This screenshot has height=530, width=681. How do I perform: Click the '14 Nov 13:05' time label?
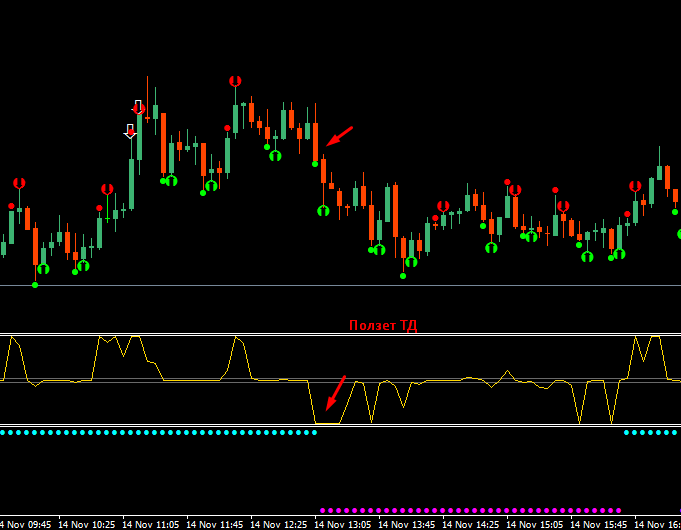343,525
